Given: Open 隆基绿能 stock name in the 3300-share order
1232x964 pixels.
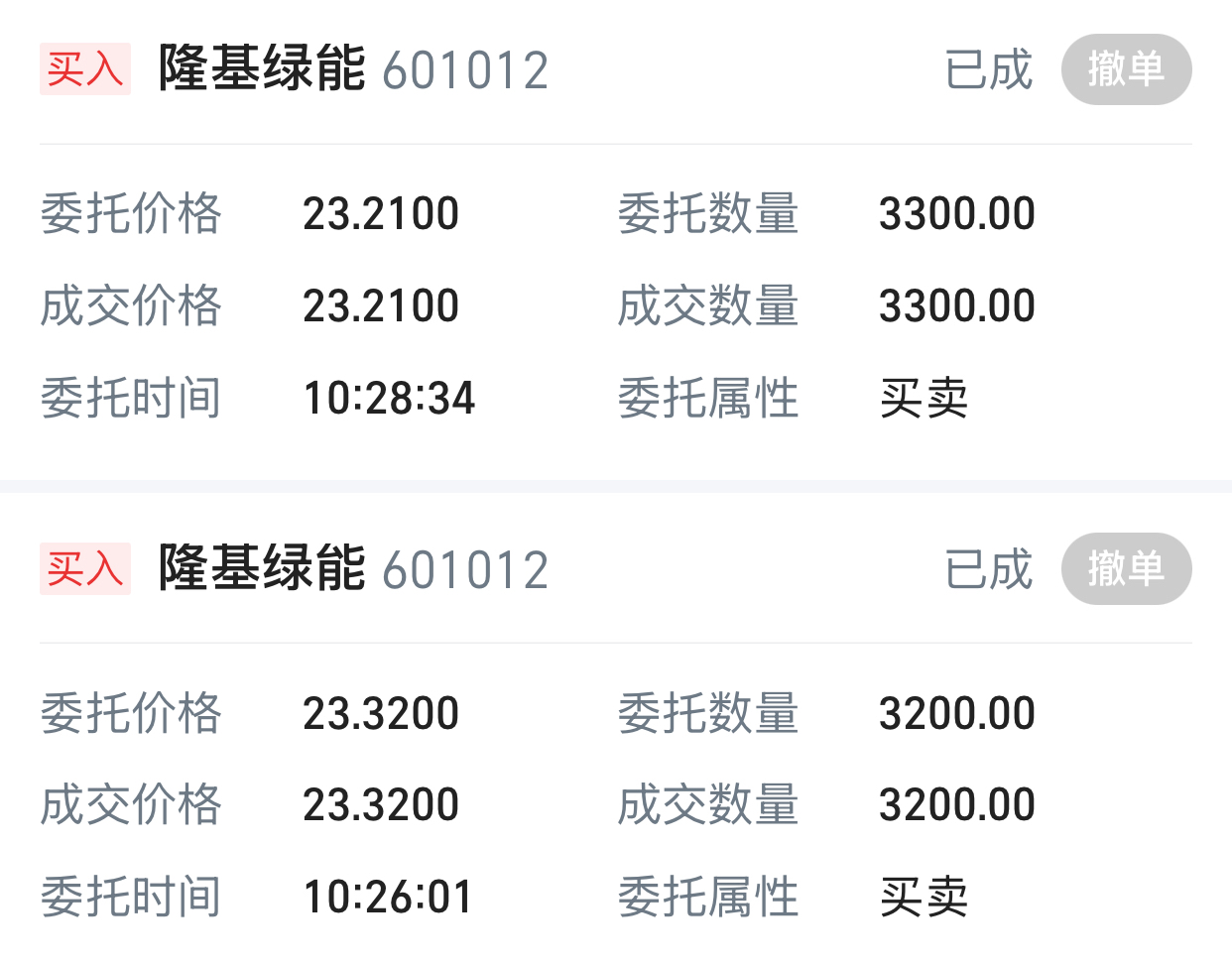Looking at the screenshot, I should coord(262,69).
